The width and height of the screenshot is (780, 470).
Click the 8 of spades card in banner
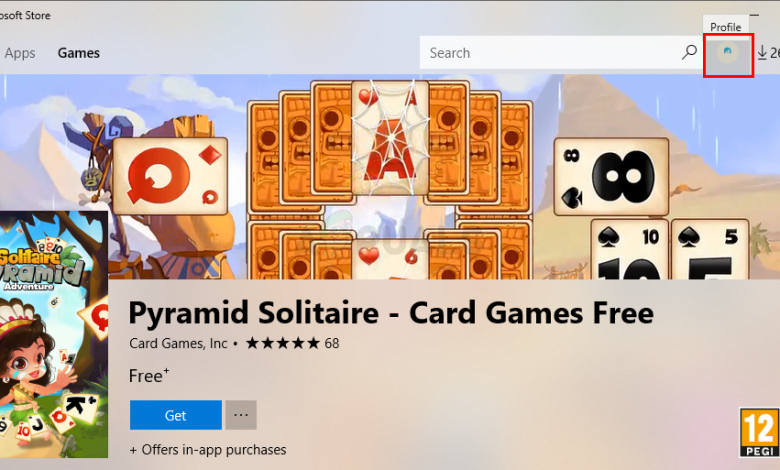tap(611, 177)
